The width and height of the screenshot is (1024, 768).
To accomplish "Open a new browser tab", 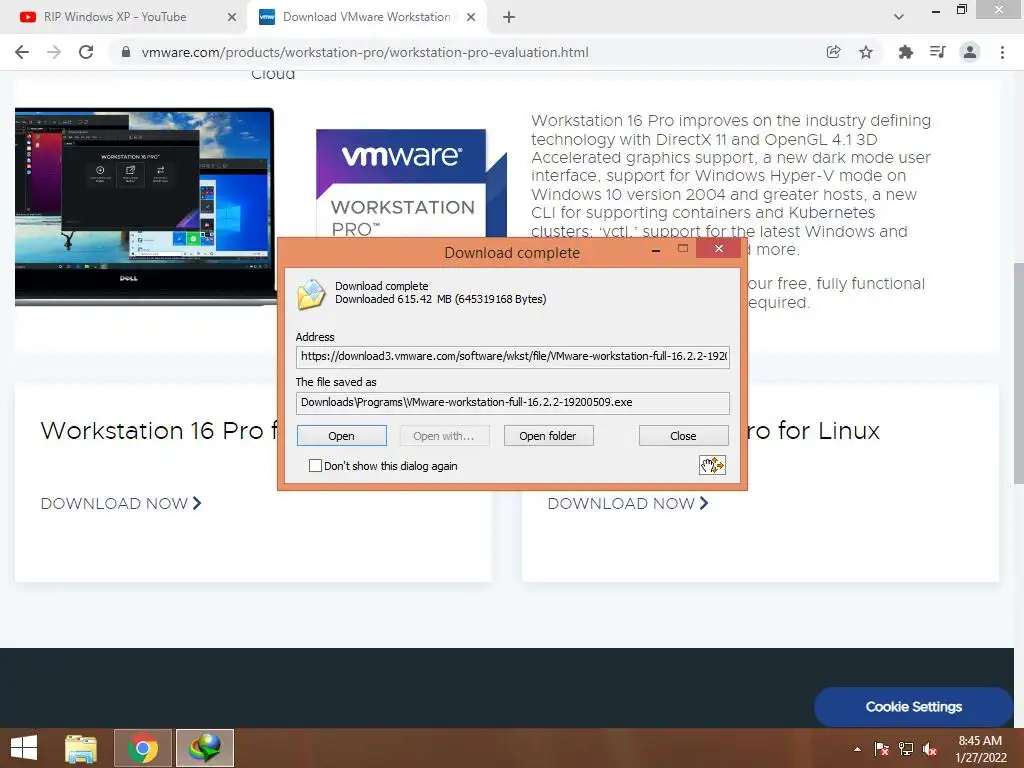I will click(509, 17).
